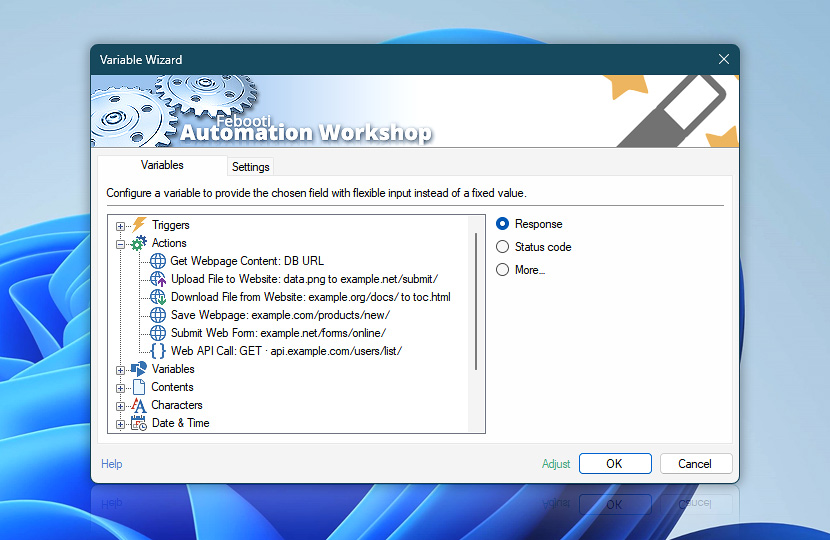Select the Contents tree label
The image size is (830, 540).
172,387
